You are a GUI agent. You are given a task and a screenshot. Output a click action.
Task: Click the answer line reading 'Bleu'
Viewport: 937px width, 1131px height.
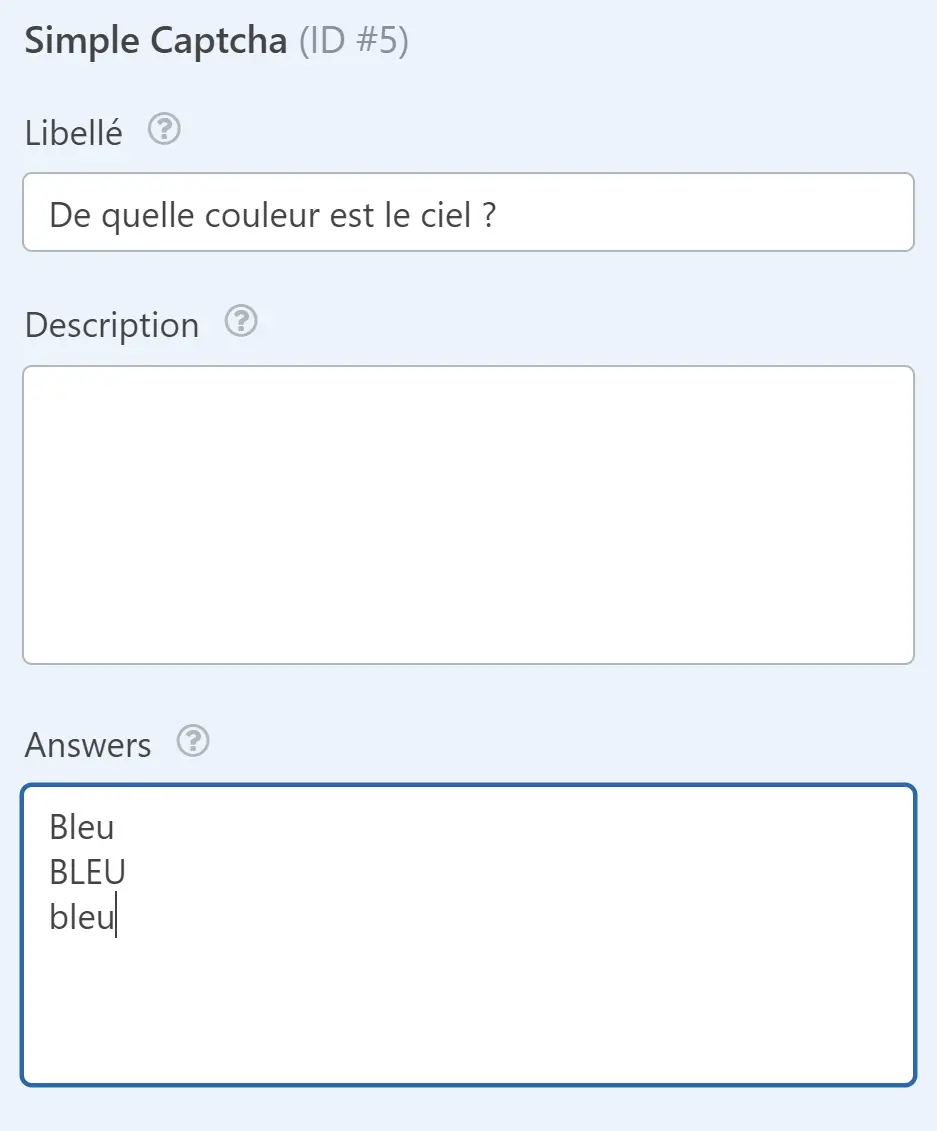83,827
